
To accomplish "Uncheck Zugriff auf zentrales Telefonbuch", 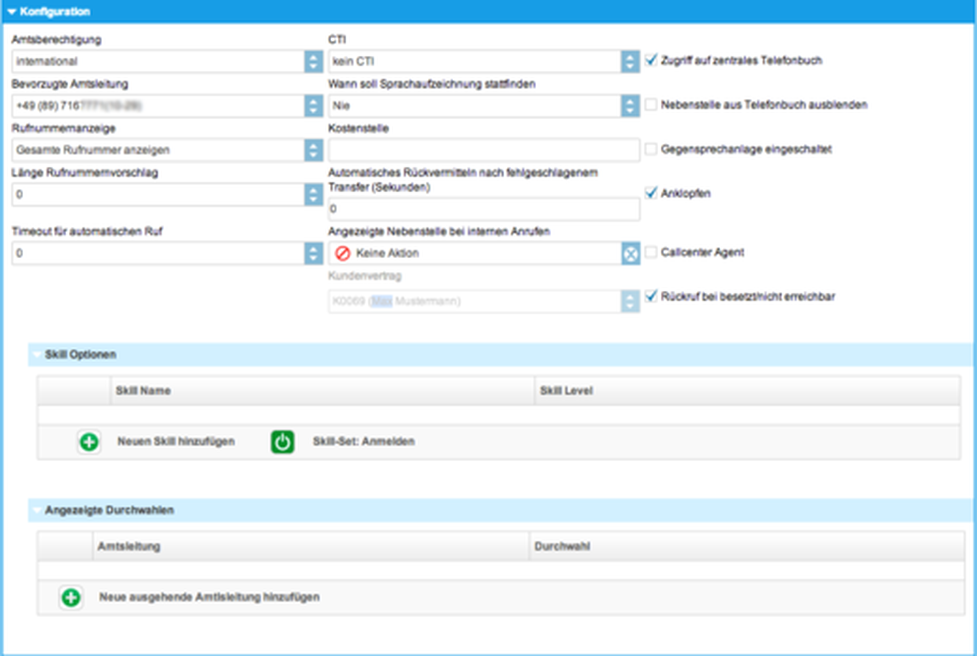I will [x=652, y=61].
